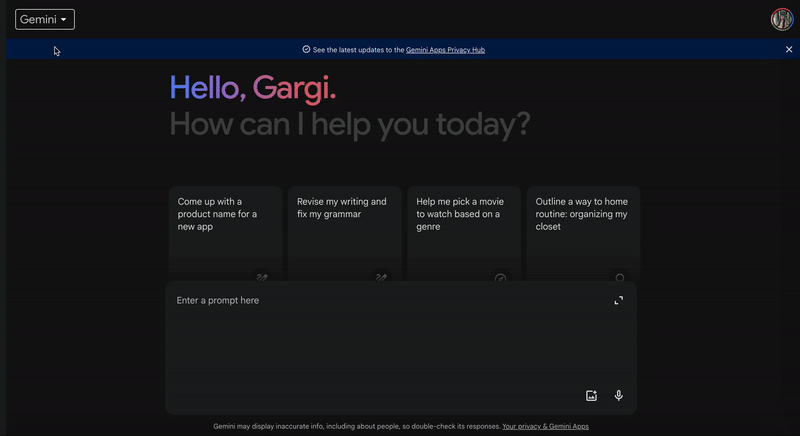Click the checkmark icon in the banner
The image size is (800, 436).
306,49
